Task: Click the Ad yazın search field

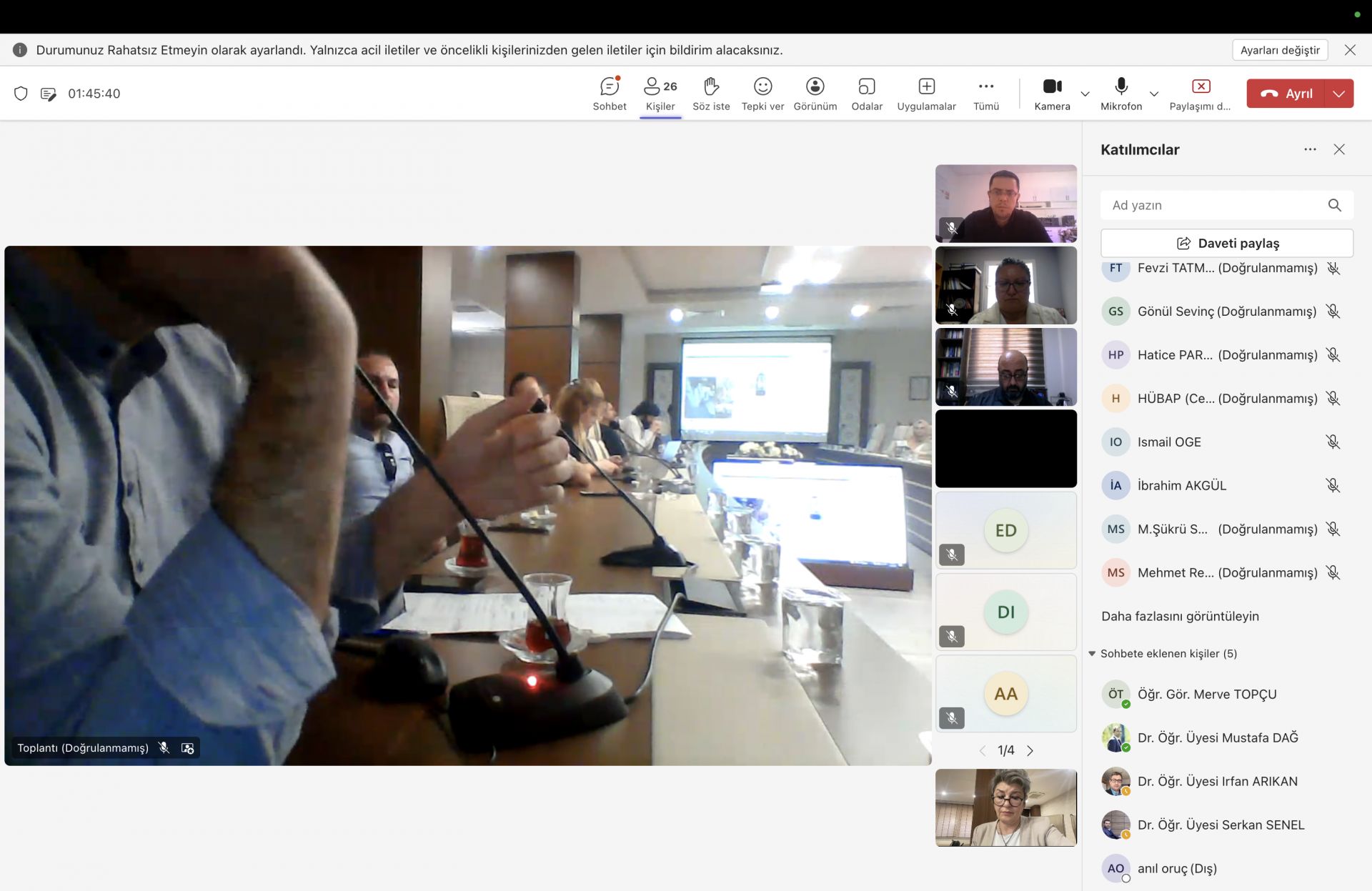Action: pyautogui.click(x=1215, y=205)
